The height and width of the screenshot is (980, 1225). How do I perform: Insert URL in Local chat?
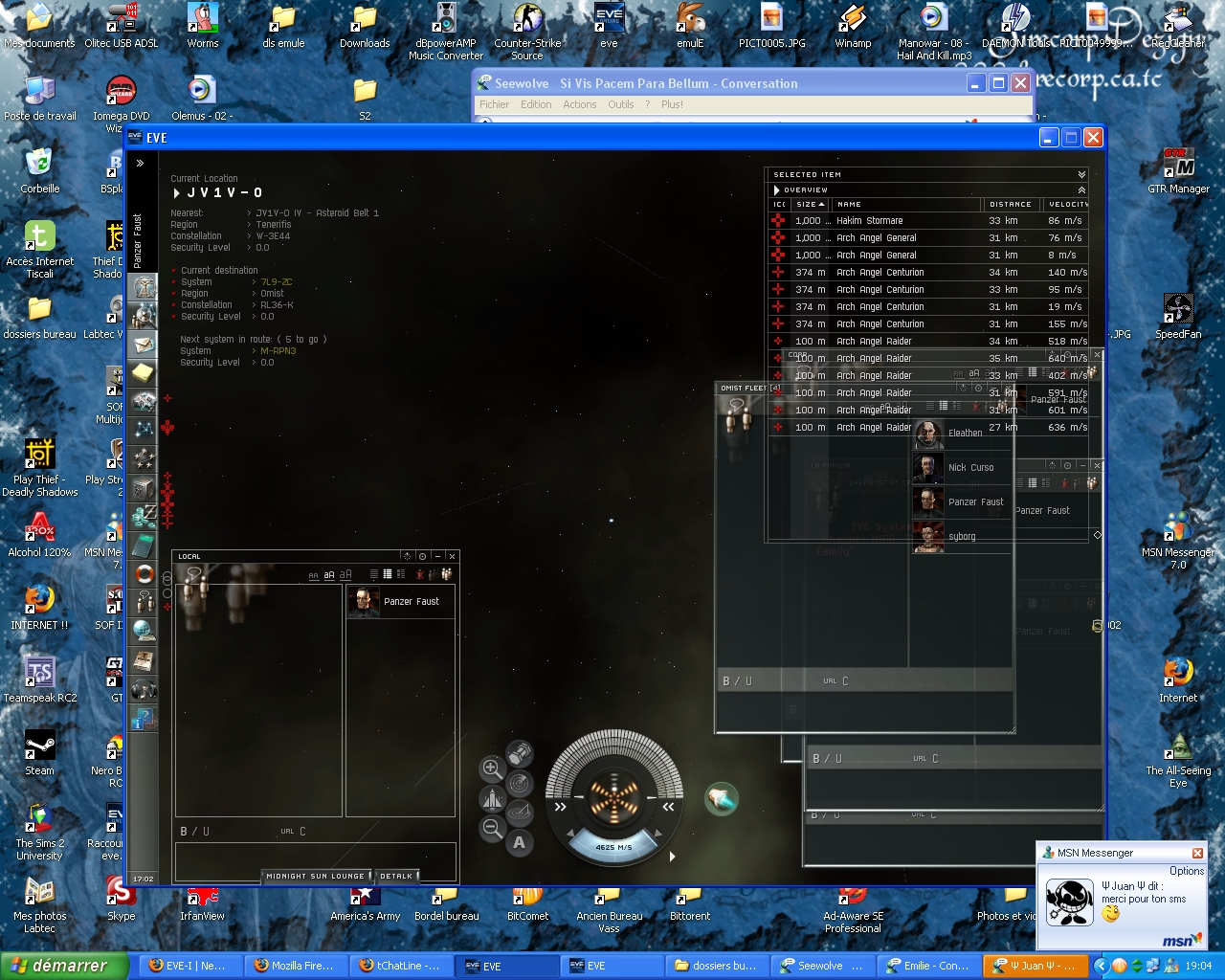pyautogui.click(x=287, y=832)
